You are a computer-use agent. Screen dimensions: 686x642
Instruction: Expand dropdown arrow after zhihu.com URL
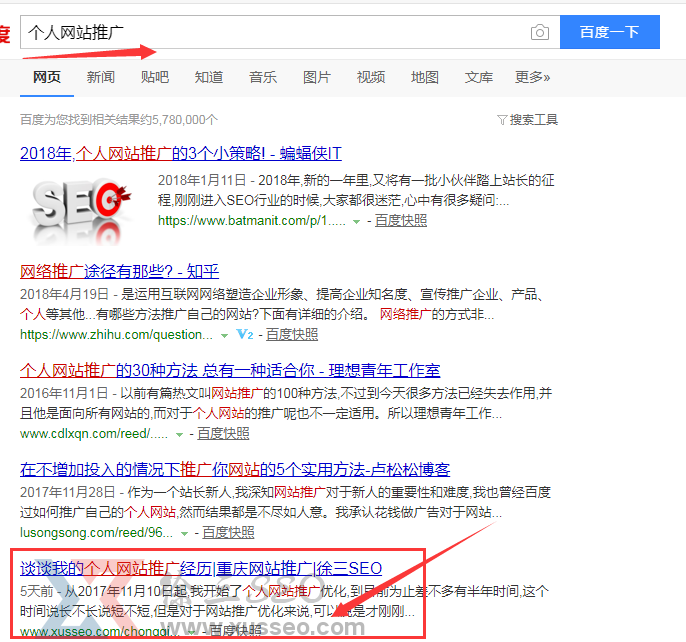tap(224, 336)
